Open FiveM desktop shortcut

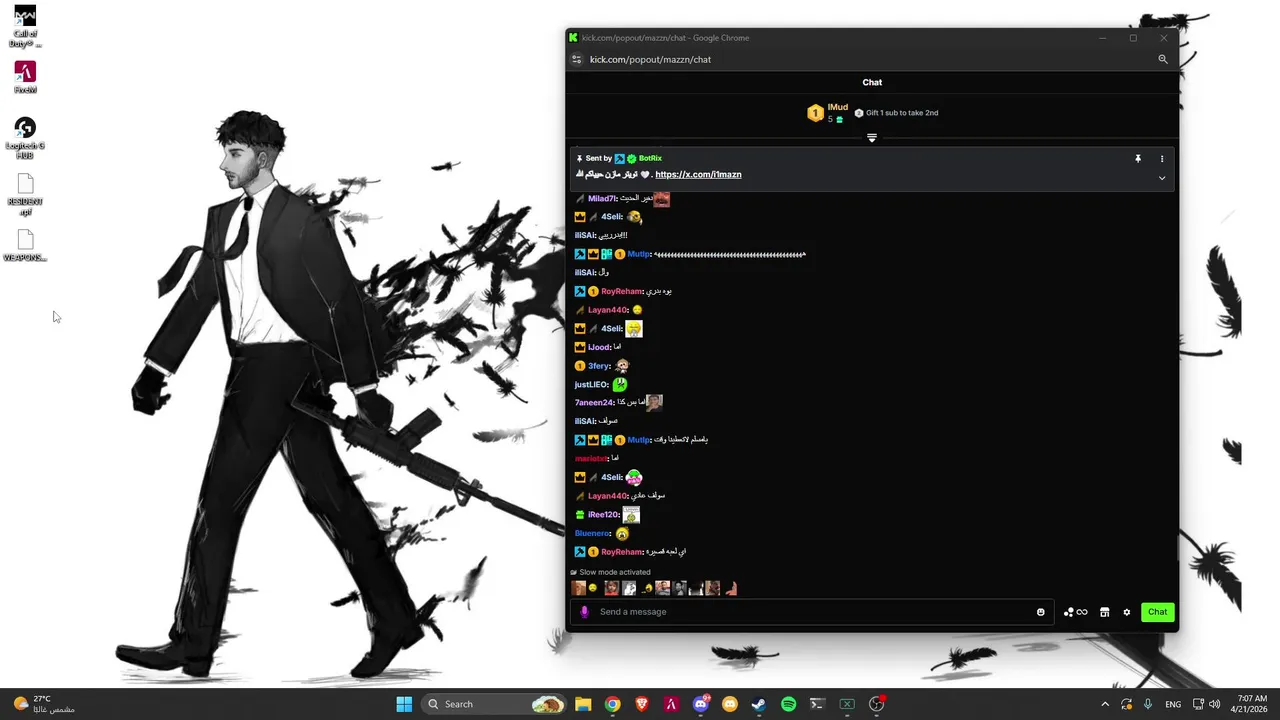click(25, 77)
